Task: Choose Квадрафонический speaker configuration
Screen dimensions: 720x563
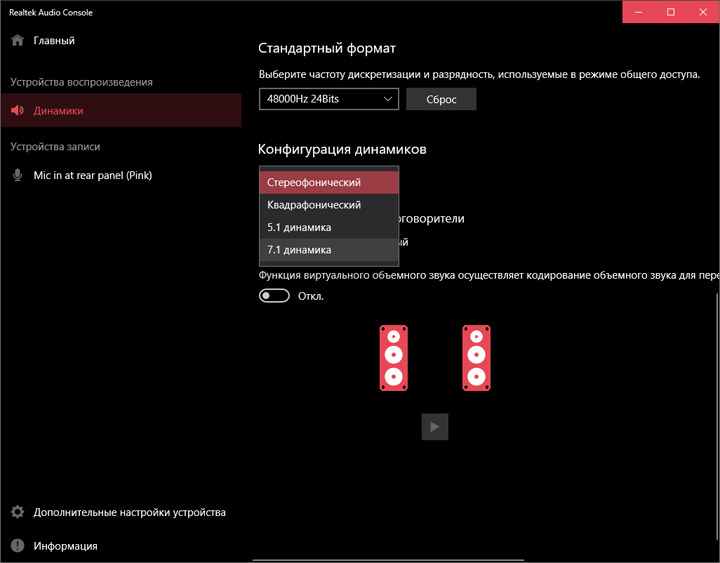Action: tap(329, 205)
